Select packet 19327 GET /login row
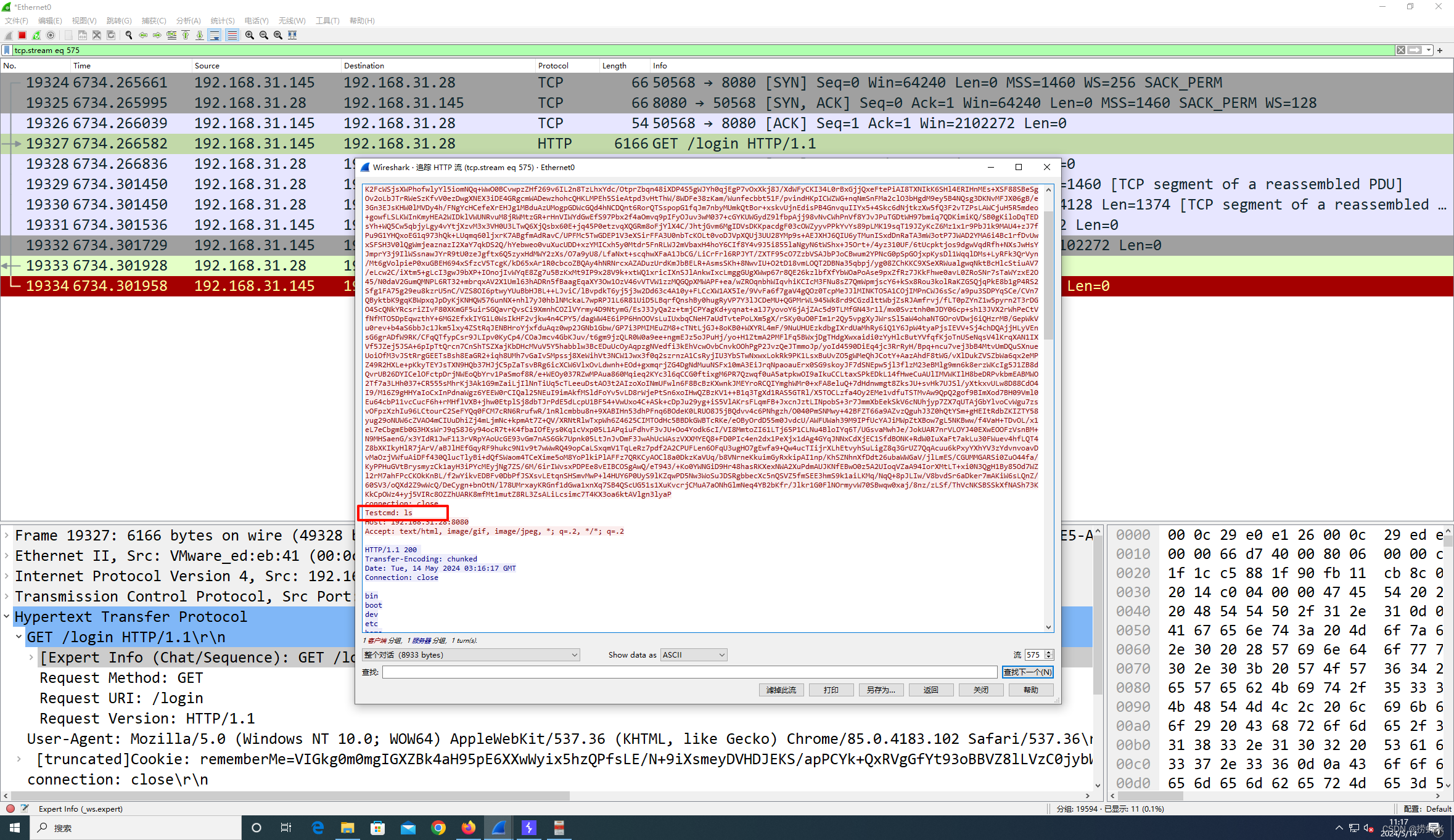 pyautogui.click(x=726, y=144)
